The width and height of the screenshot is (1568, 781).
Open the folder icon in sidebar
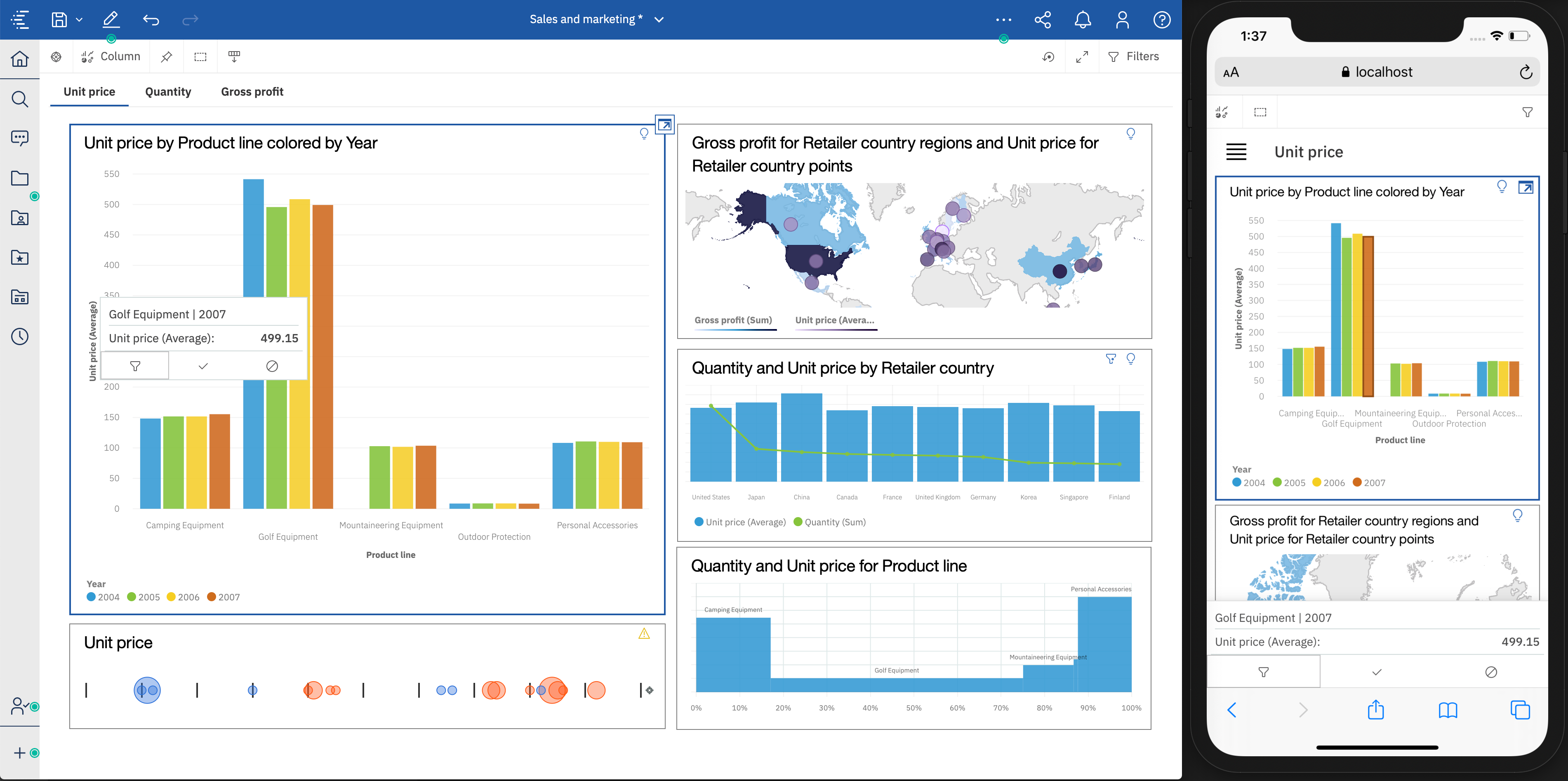(20, 178)
